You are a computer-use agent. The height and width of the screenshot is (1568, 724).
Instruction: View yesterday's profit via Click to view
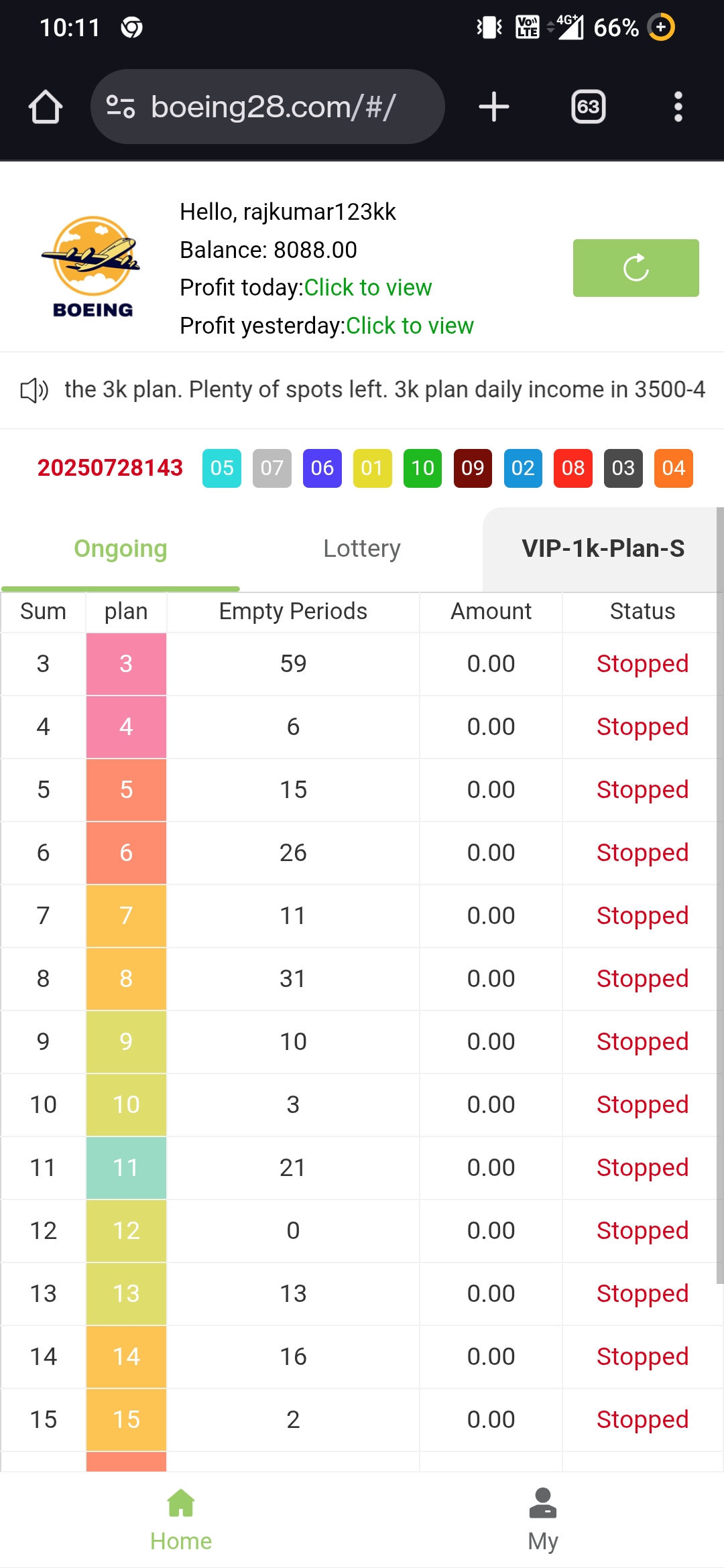(x=410, y=326)
